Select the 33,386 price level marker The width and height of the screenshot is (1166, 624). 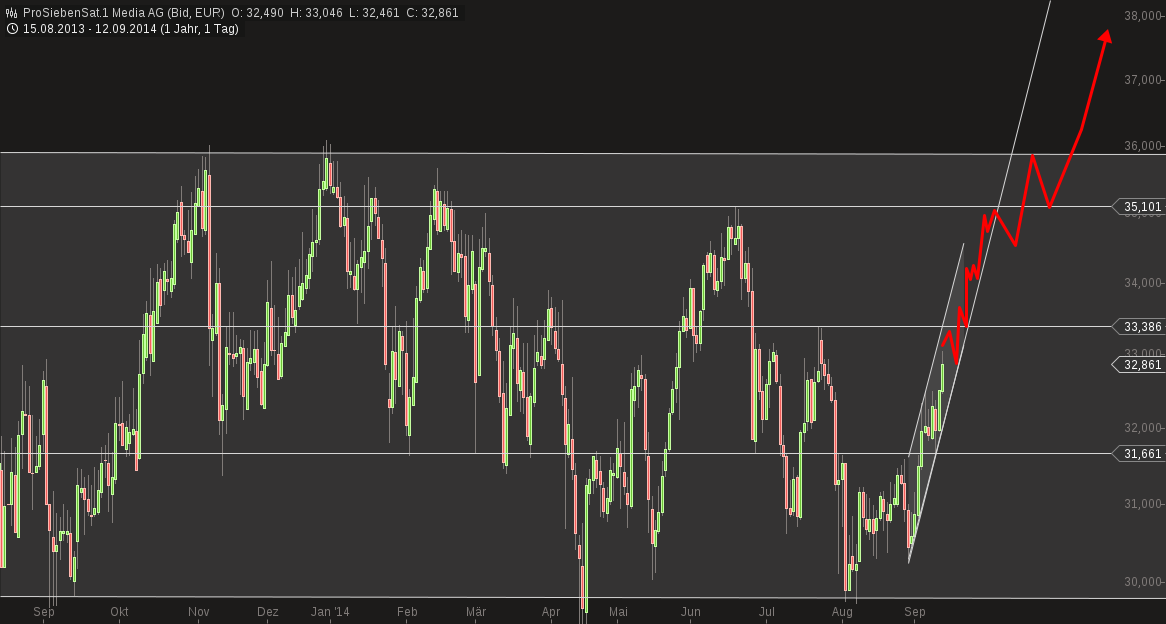pyautogui.click(x=1141, y=326)
